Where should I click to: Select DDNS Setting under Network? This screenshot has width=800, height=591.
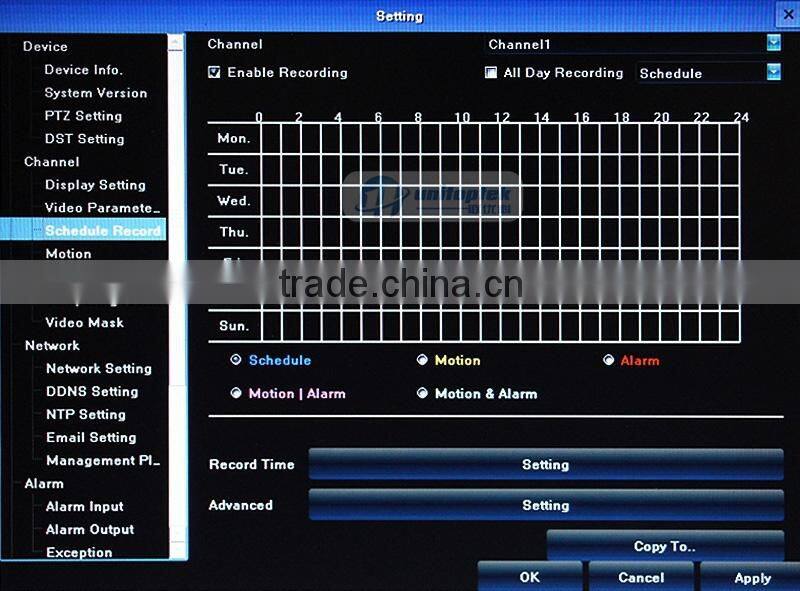pos(92,391)
